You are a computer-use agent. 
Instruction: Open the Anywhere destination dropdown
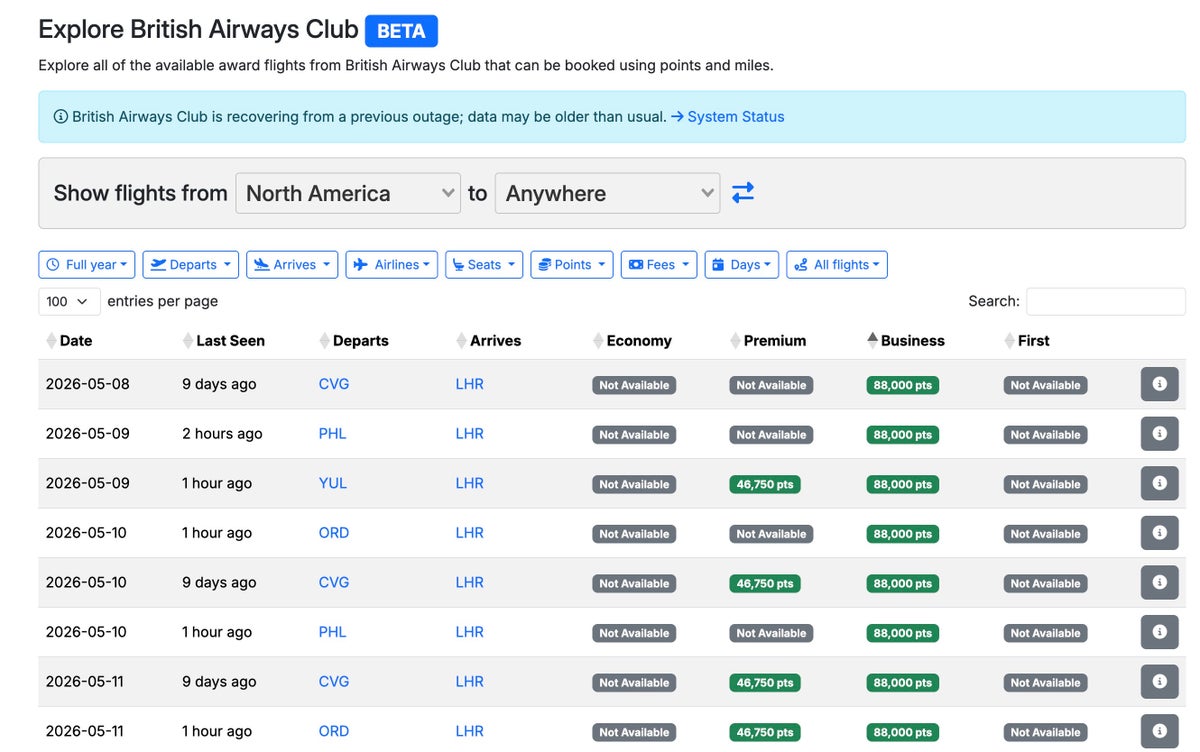point(607,193)
